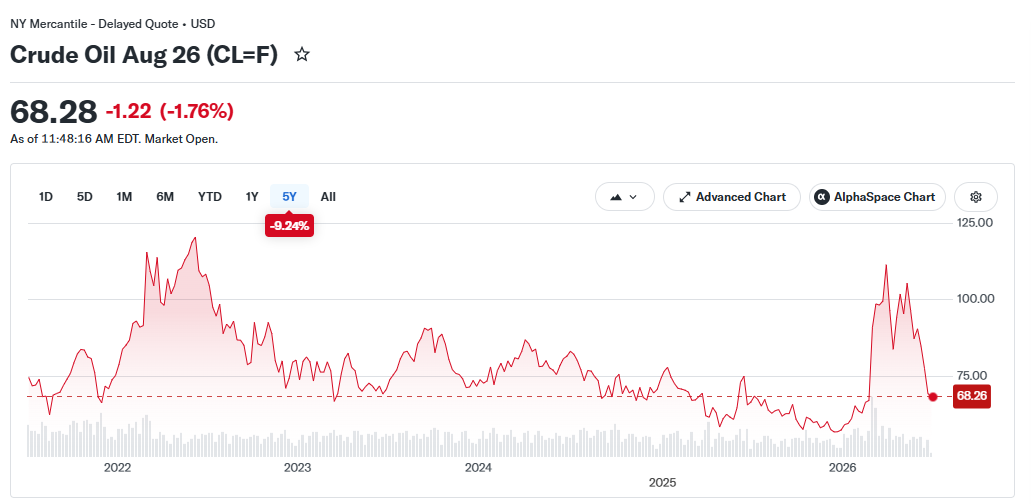The image size is (1031, 504).
Task: Select the 1D time range tab
Action: [45, 196]
